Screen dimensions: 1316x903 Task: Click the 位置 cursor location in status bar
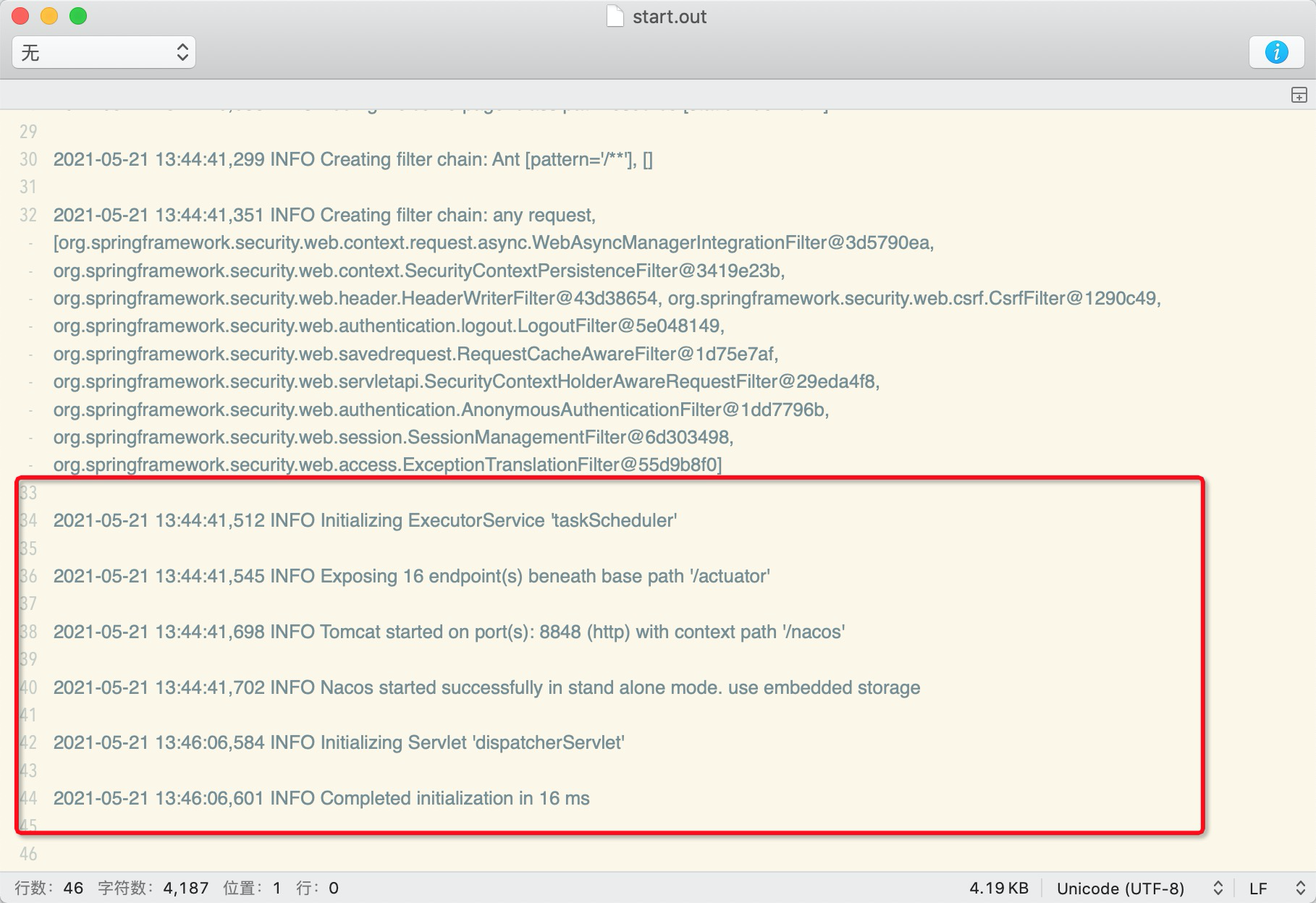click(252, 888)
